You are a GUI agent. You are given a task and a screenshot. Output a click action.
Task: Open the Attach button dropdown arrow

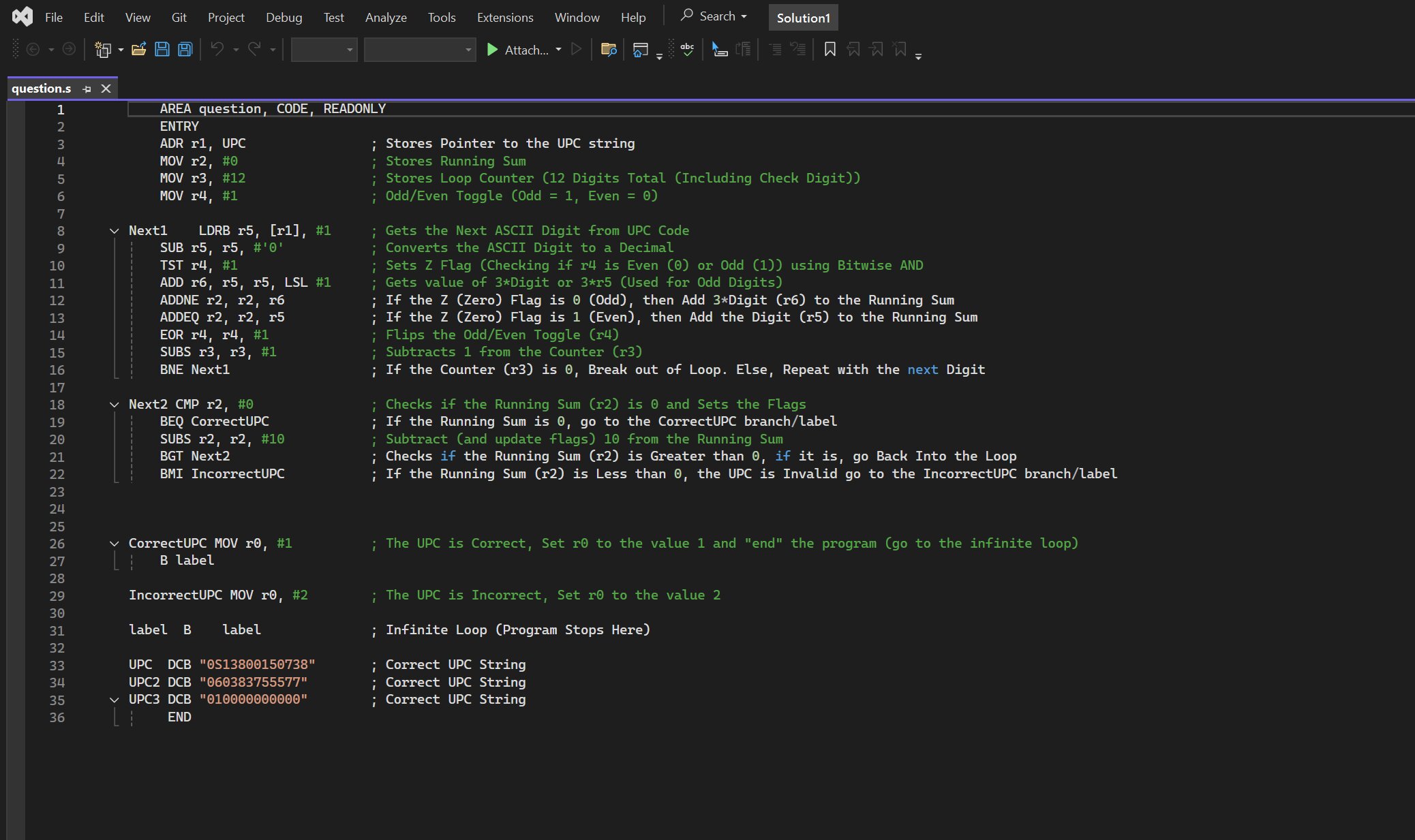click(x=558, y=50)
